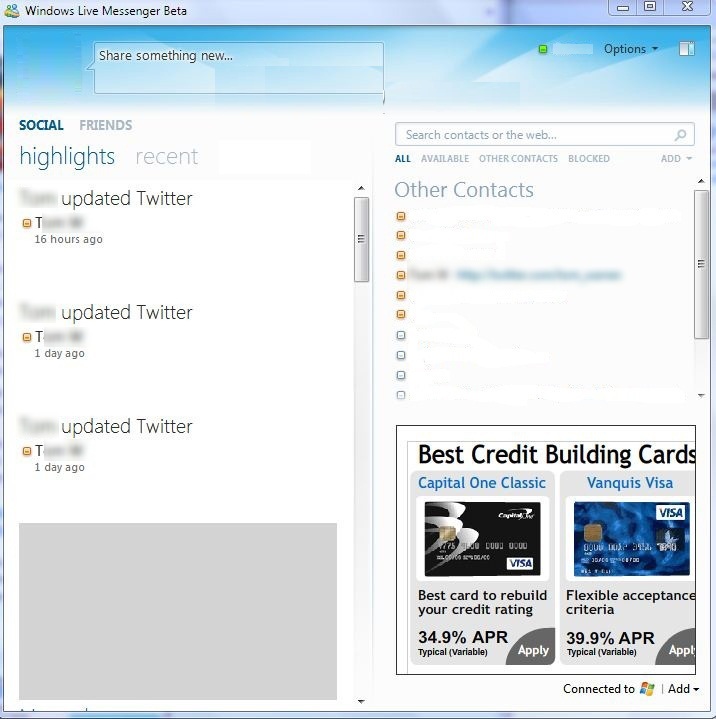716x719 pixels.
Task: Filter contacts by AVAILABLE
Action: click(445, 159)
